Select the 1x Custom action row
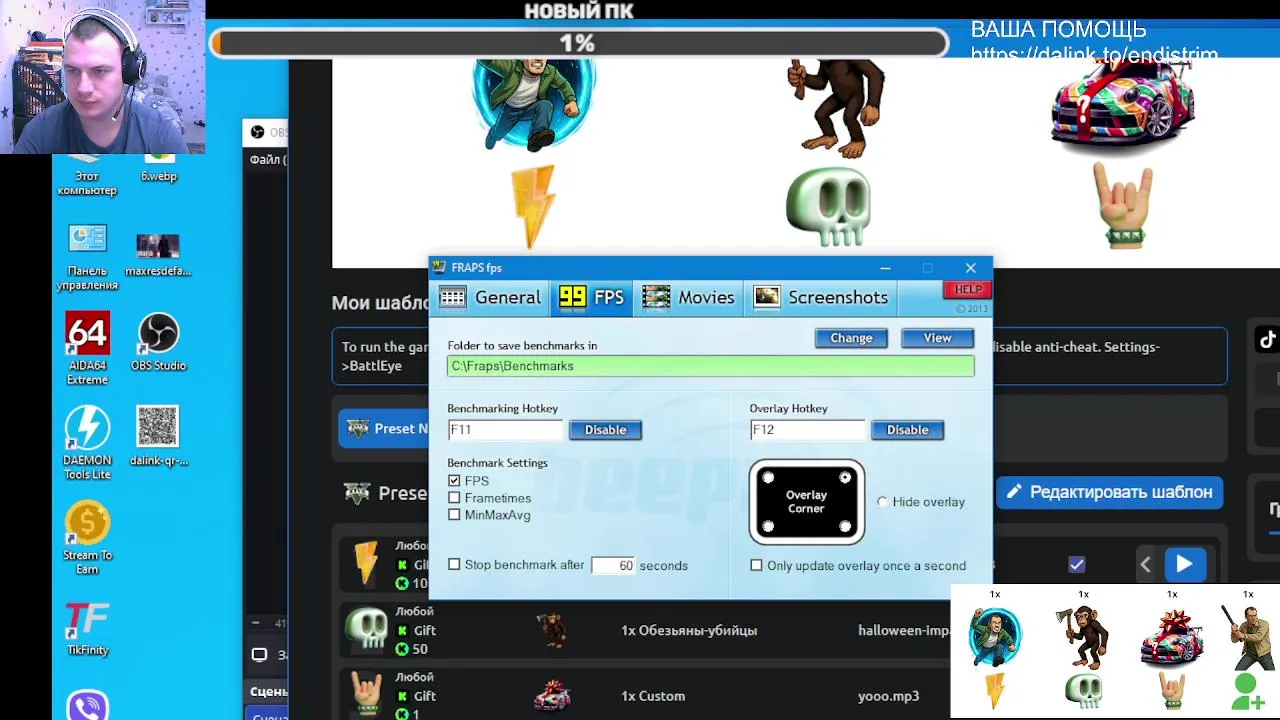 click(653, 696)
